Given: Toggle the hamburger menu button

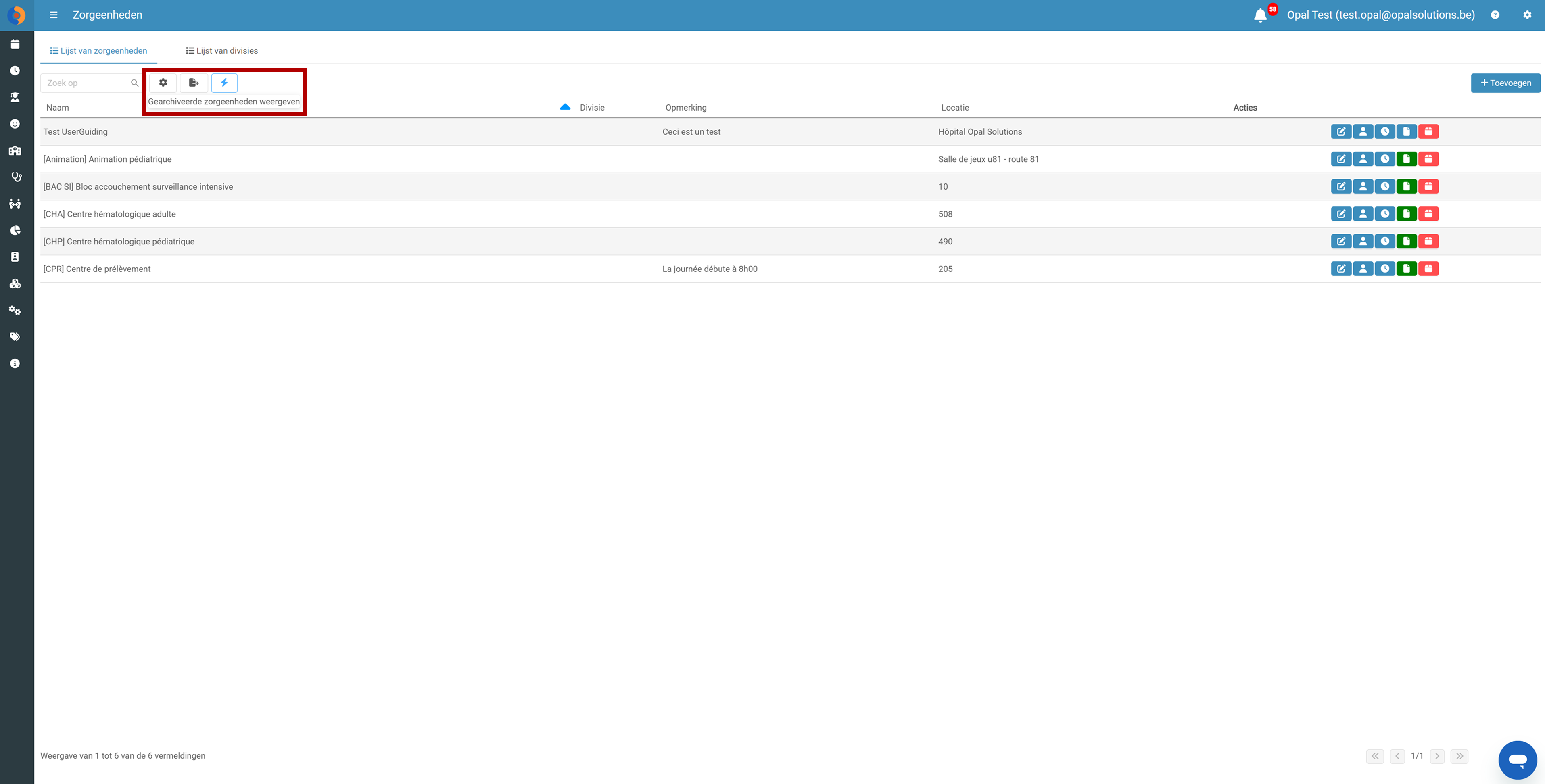Looking at the screenshot, I should click(53, 15).
